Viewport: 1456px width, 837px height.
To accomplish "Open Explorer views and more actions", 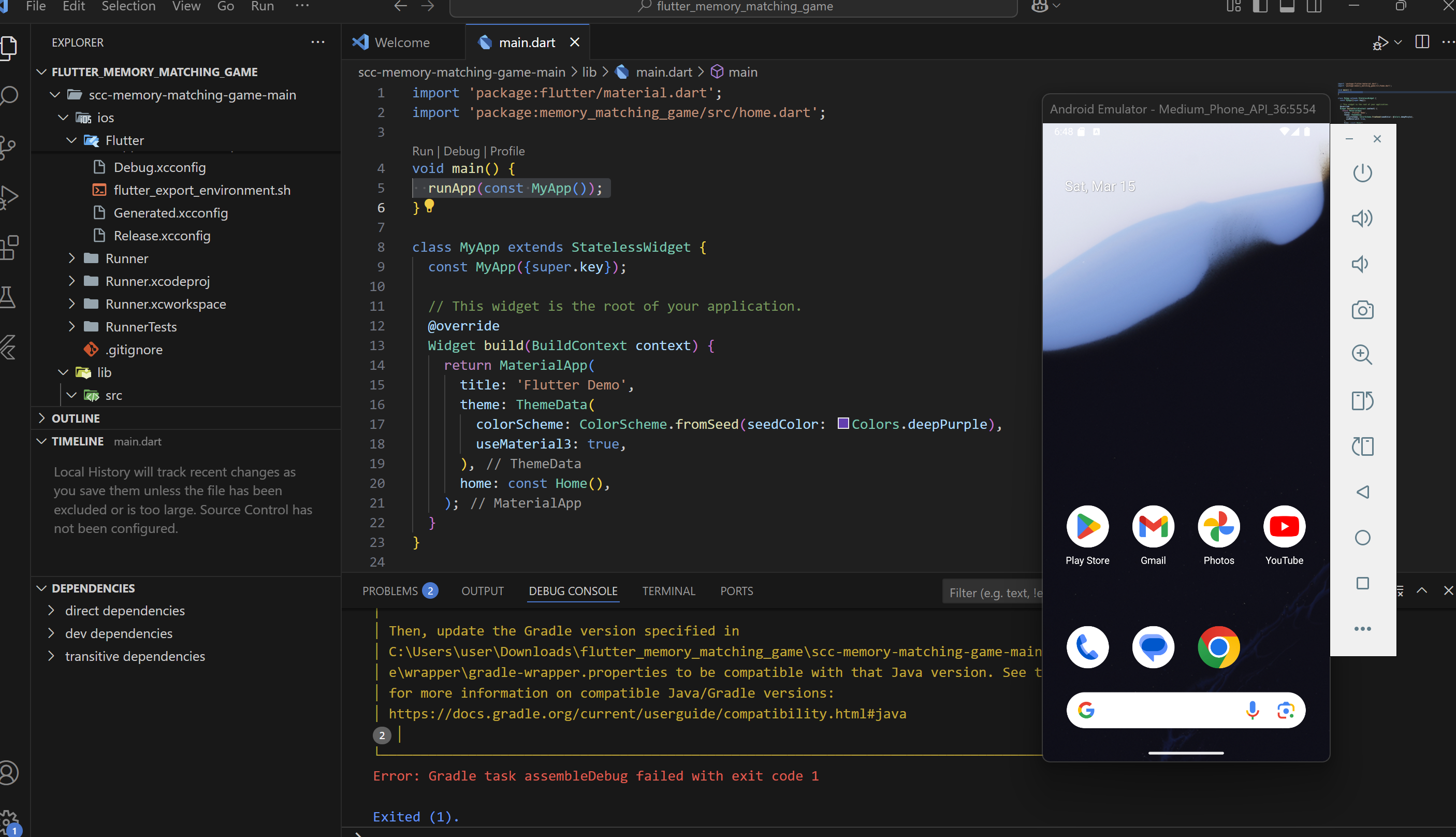I will tap(318, 42).
